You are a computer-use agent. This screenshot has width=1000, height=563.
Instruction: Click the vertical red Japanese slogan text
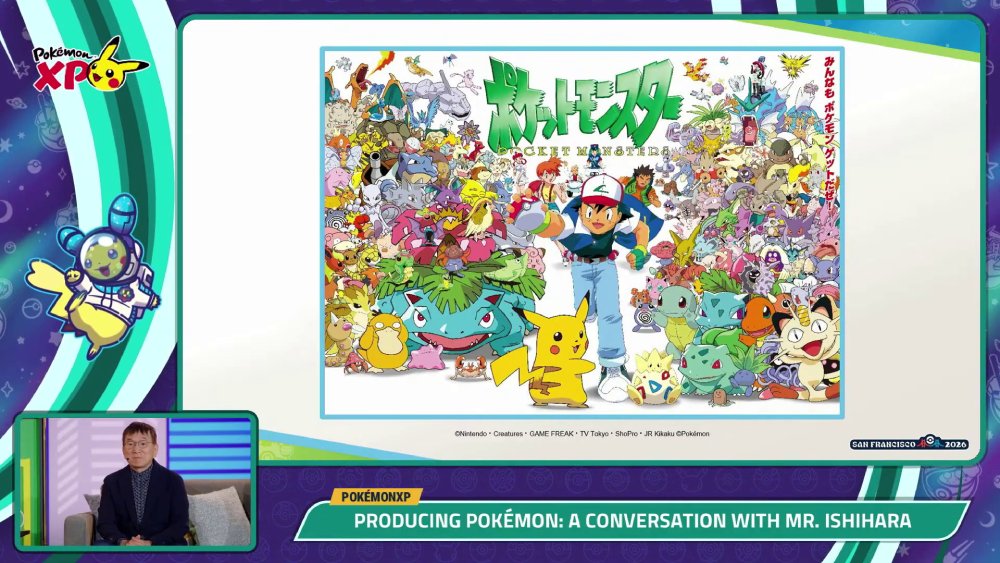(x=828, y=134)
